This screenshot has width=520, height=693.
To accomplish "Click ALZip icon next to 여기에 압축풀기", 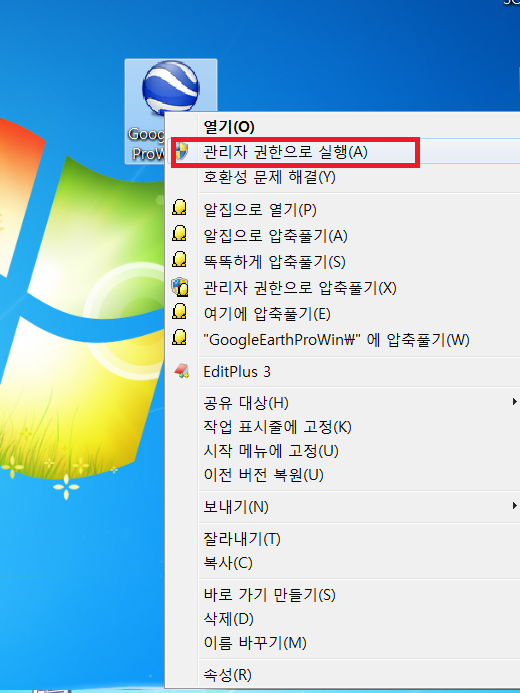I will [x=179, y=312].
